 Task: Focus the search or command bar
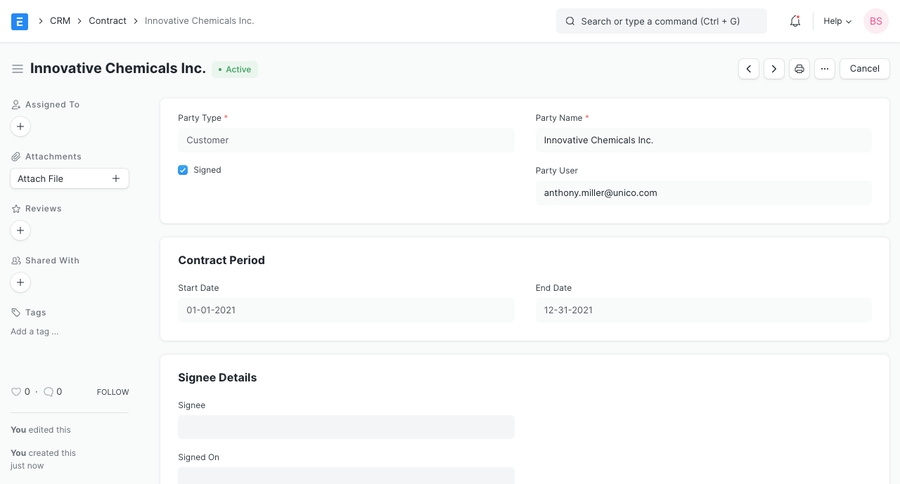point(661,21)
